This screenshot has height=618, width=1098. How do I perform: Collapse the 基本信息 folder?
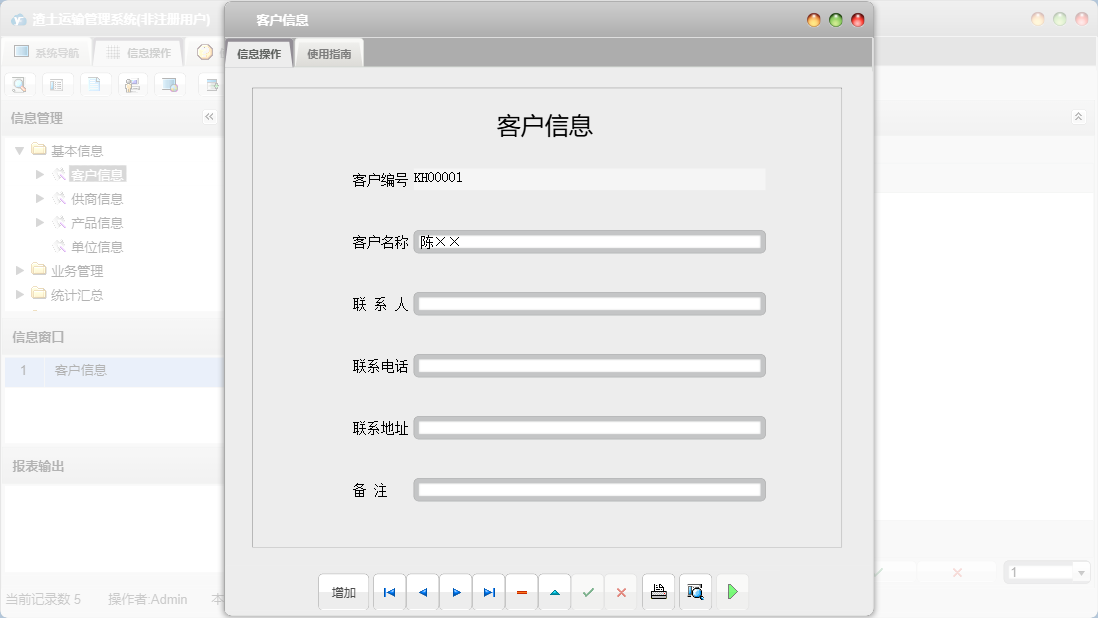[x=20, y=150]
